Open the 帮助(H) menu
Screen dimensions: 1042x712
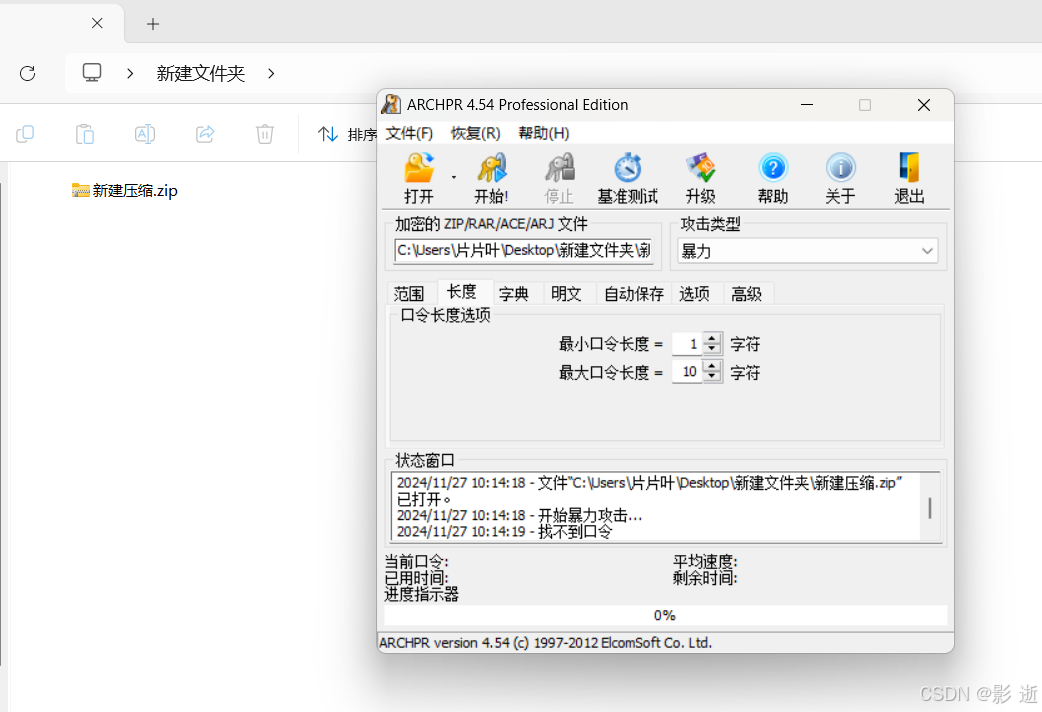[x=544, y=134]
